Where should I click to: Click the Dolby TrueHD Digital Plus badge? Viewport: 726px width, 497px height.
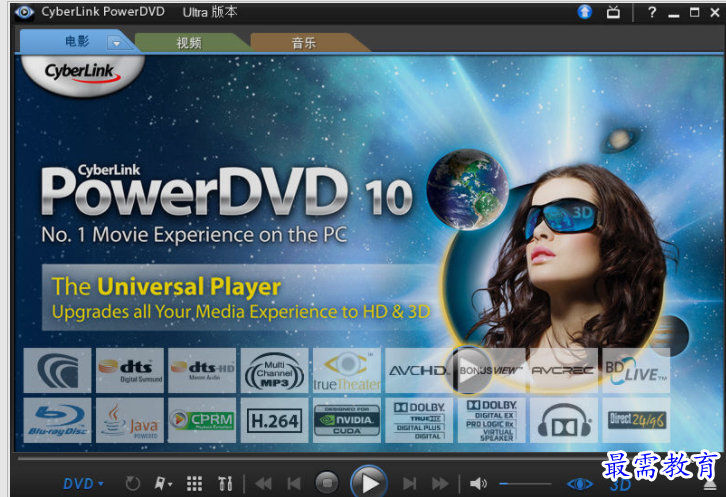click(419, 420)
